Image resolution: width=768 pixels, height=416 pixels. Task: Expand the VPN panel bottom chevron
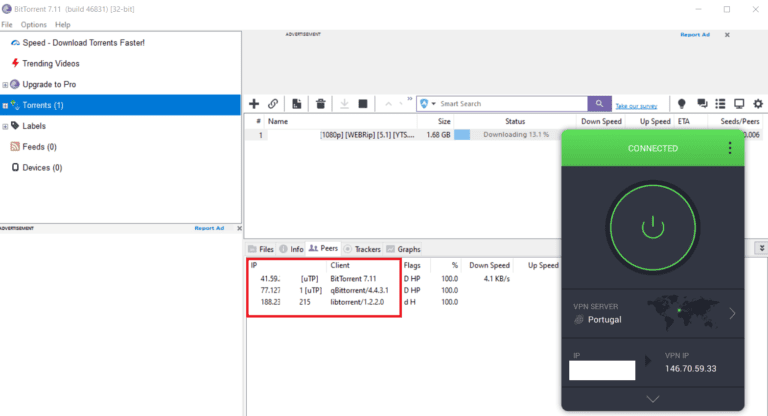click(652, 399)
